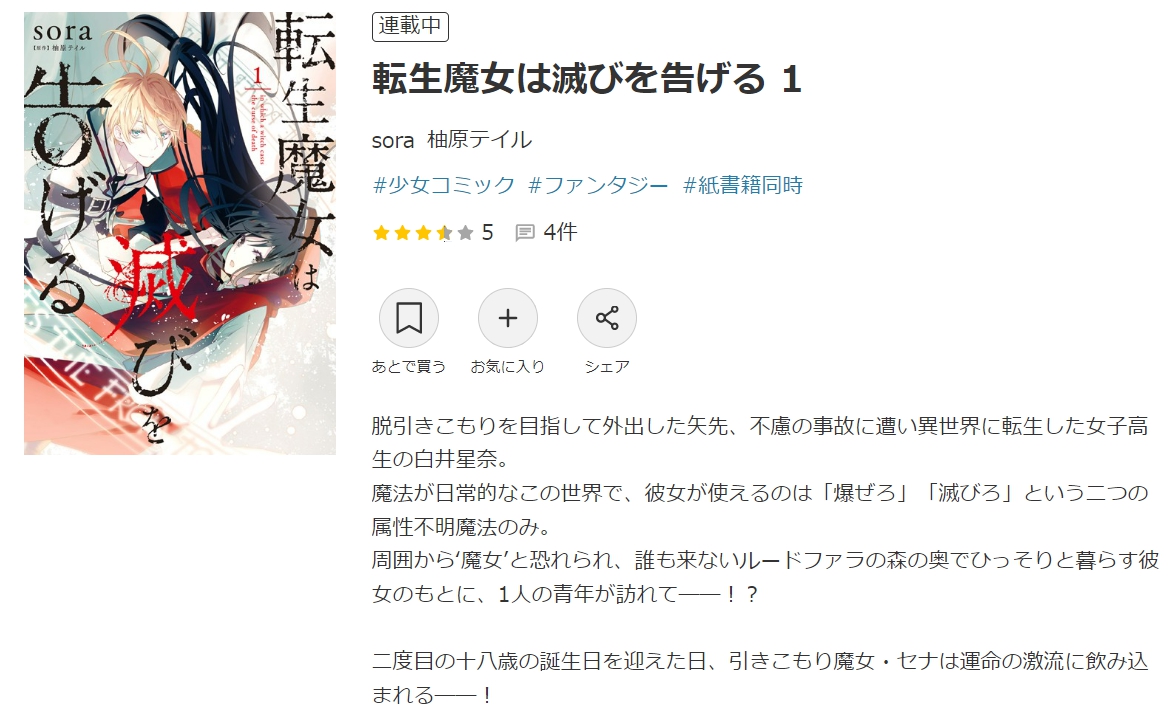Image resolution: width=1170 pixels, height=718 pixels.
Task: Select the #ファンタジー tag
Action: point(598,185)
